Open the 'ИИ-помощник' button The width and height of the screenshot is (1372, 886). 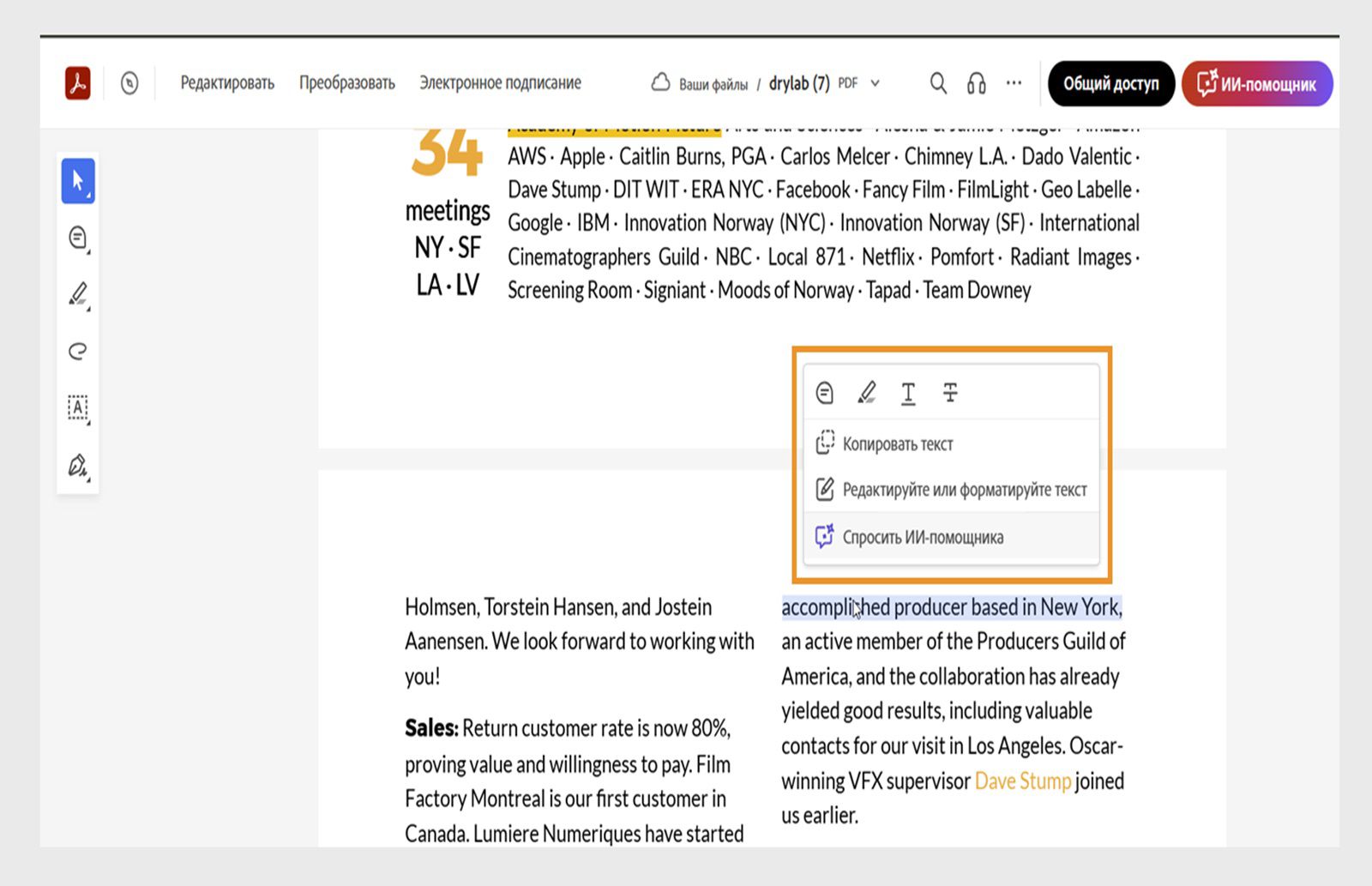[1256, 84]
